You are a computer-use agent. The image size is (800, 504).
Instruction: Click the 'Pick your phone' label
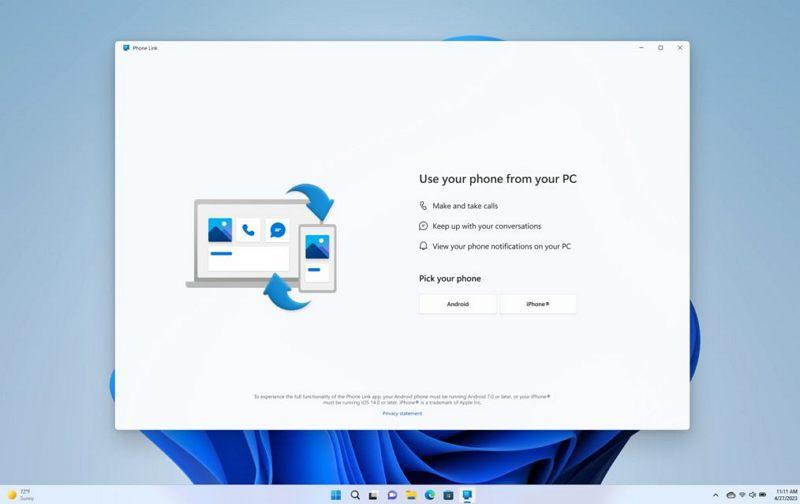click(449, 279)
